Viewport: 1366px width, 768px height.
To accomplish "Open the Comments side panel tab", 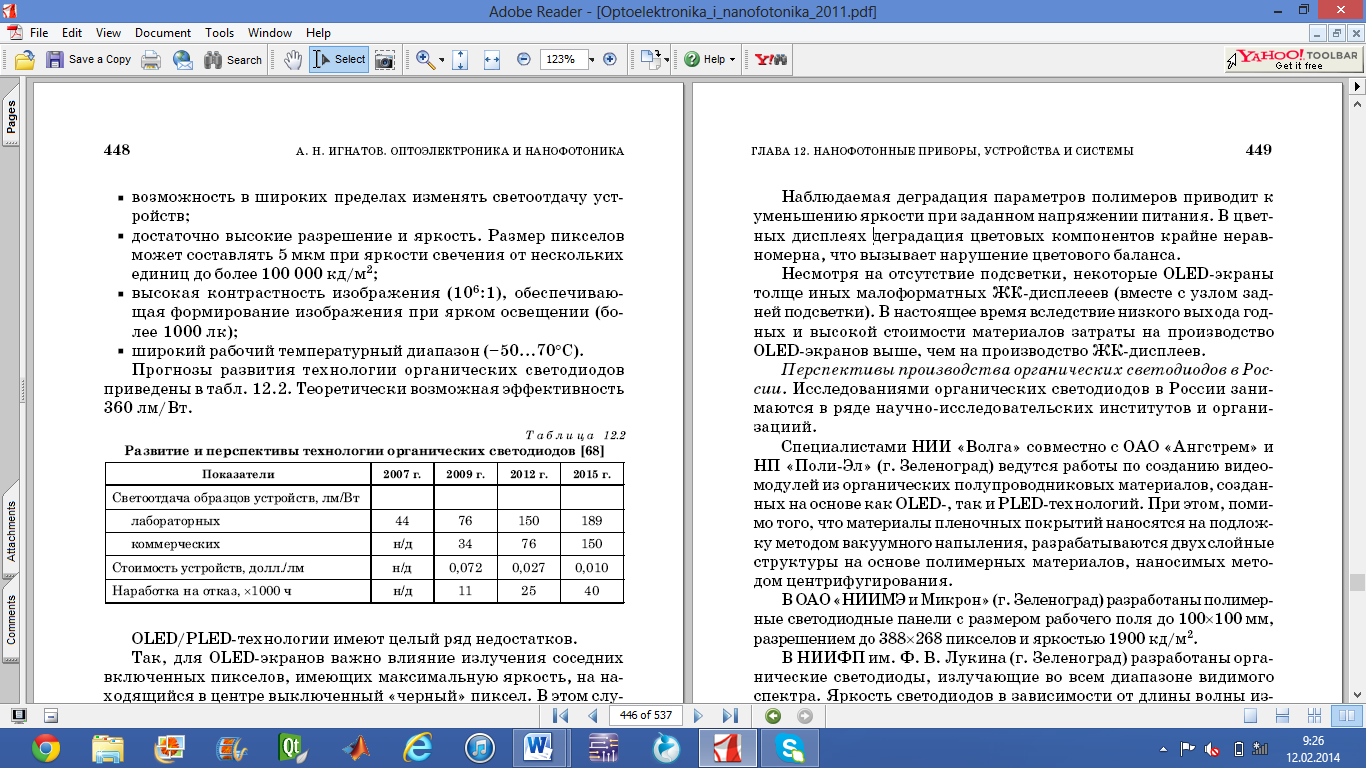I will click(11, 618).
